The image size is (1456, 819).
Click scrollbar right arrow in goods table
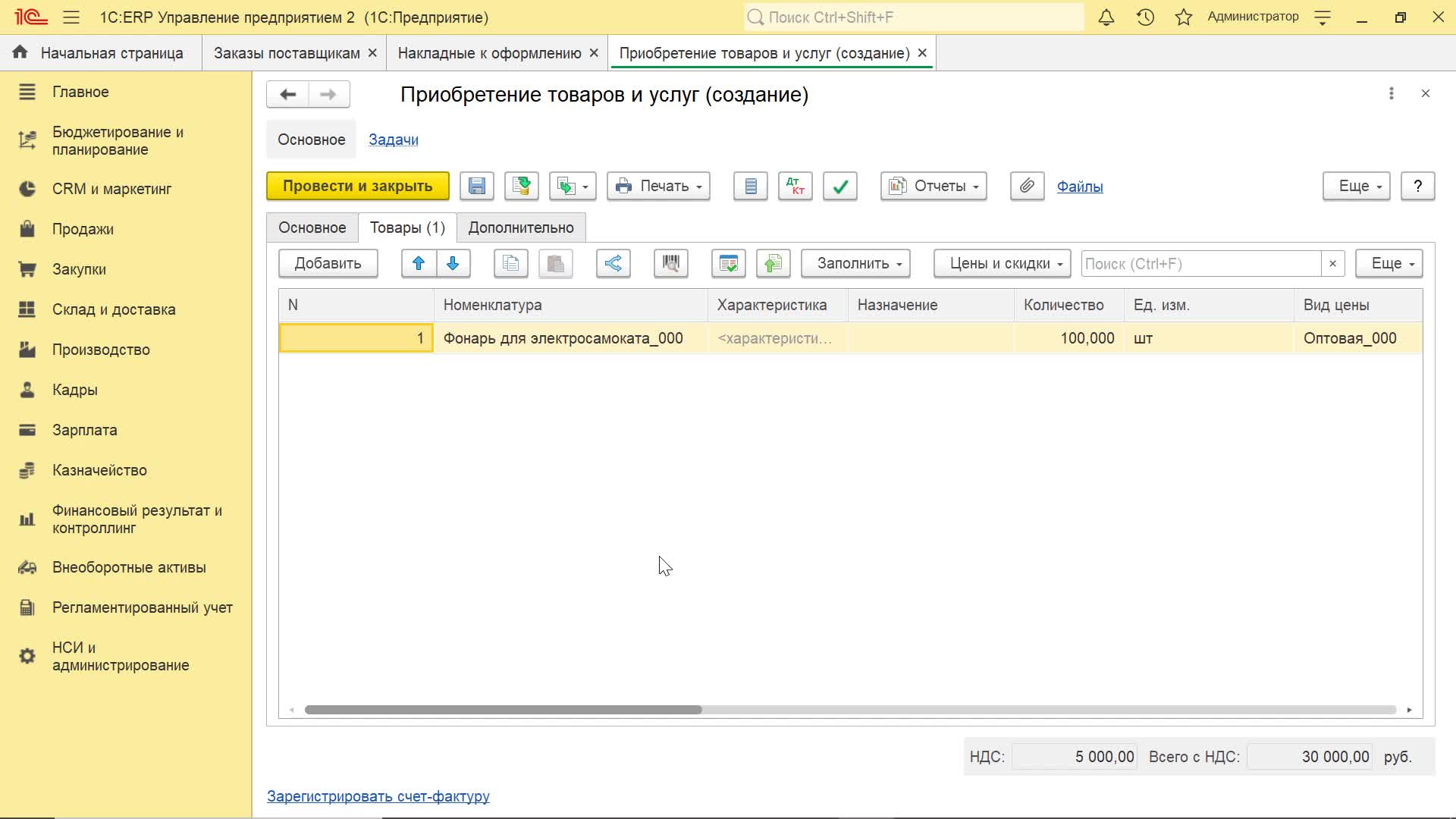tap(1409, 710)
